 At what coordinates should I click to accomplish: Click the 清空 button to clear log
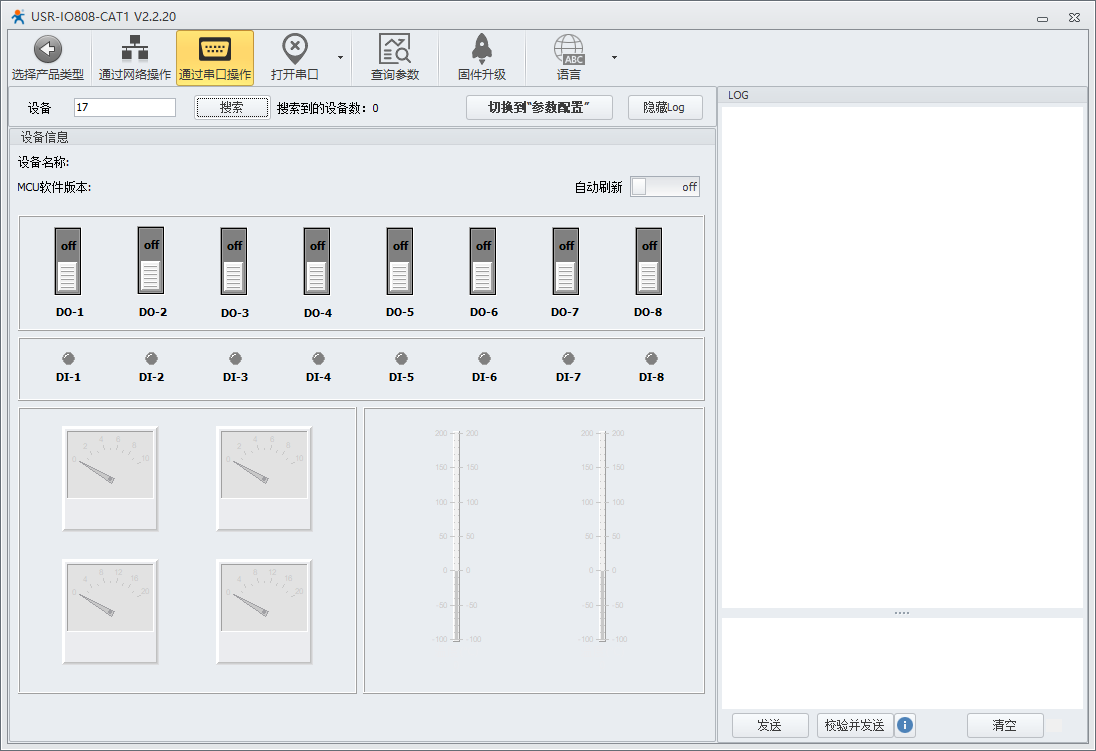1004,725
